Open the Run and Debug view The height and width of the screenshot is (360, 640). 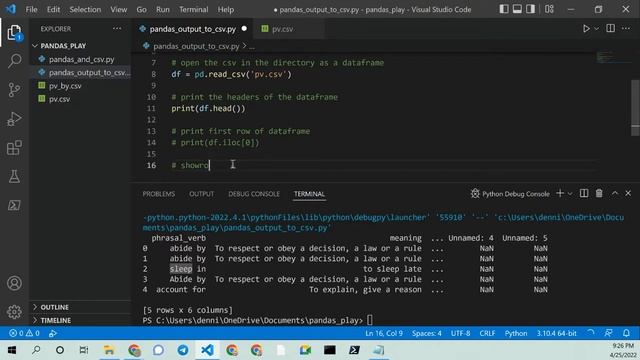14,119
